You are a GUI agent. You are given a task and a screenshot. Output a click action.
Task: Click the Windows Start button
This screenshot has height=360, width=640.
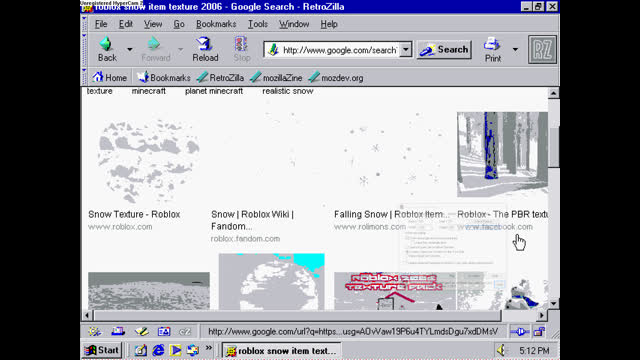pyautogui.click(x=102, y=350)
